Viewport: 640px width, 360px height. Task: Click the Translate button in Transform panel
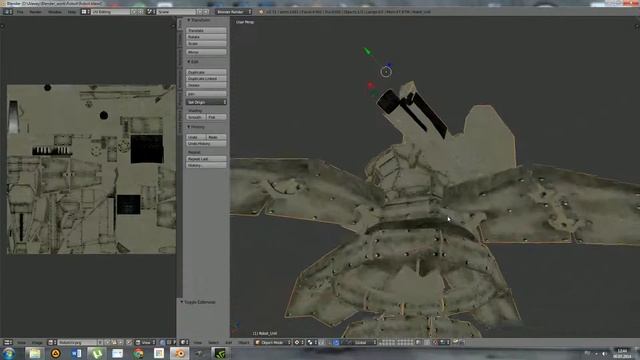pos(206,30)
